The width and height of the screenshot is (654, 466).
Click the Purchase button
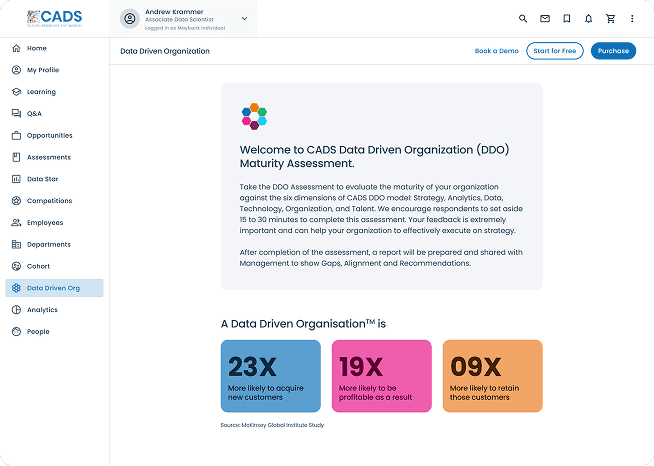coord(613,51)
